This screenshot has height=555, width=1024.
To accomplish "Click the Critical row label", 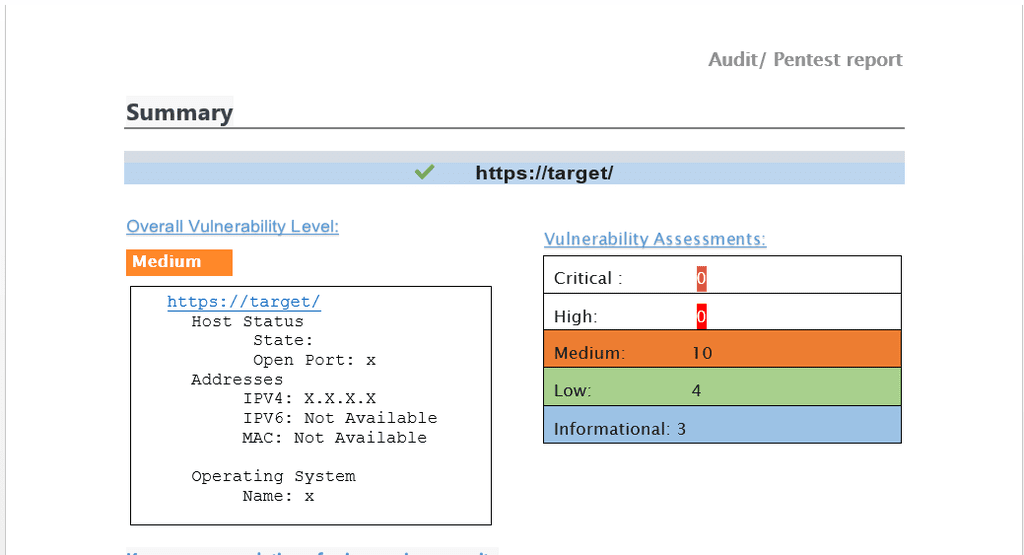I will pyautogui.click(x=588, y=278).
